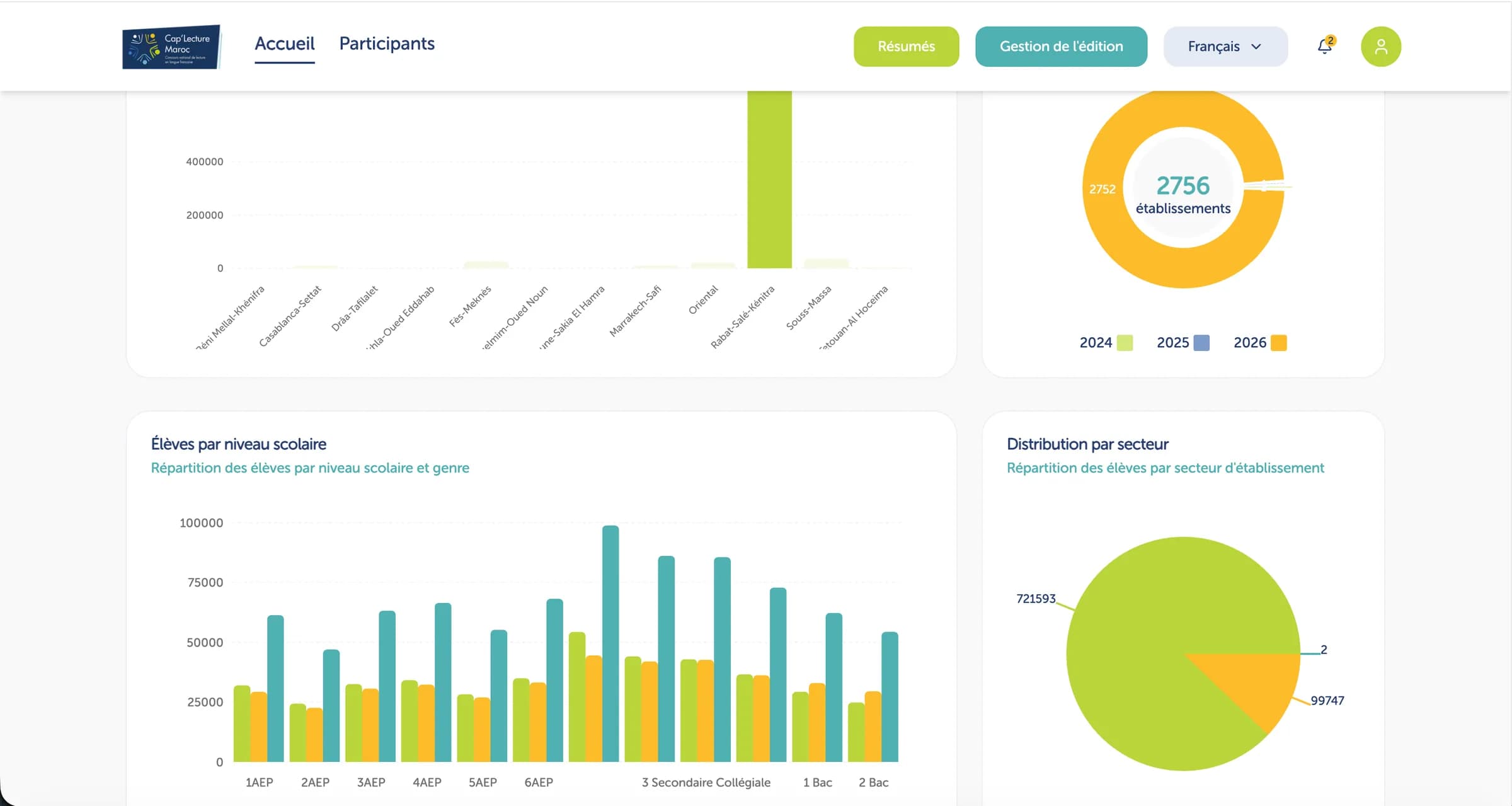1512x806 pixels.
Task: Click the Résumés button
Action: coord(906,47)
